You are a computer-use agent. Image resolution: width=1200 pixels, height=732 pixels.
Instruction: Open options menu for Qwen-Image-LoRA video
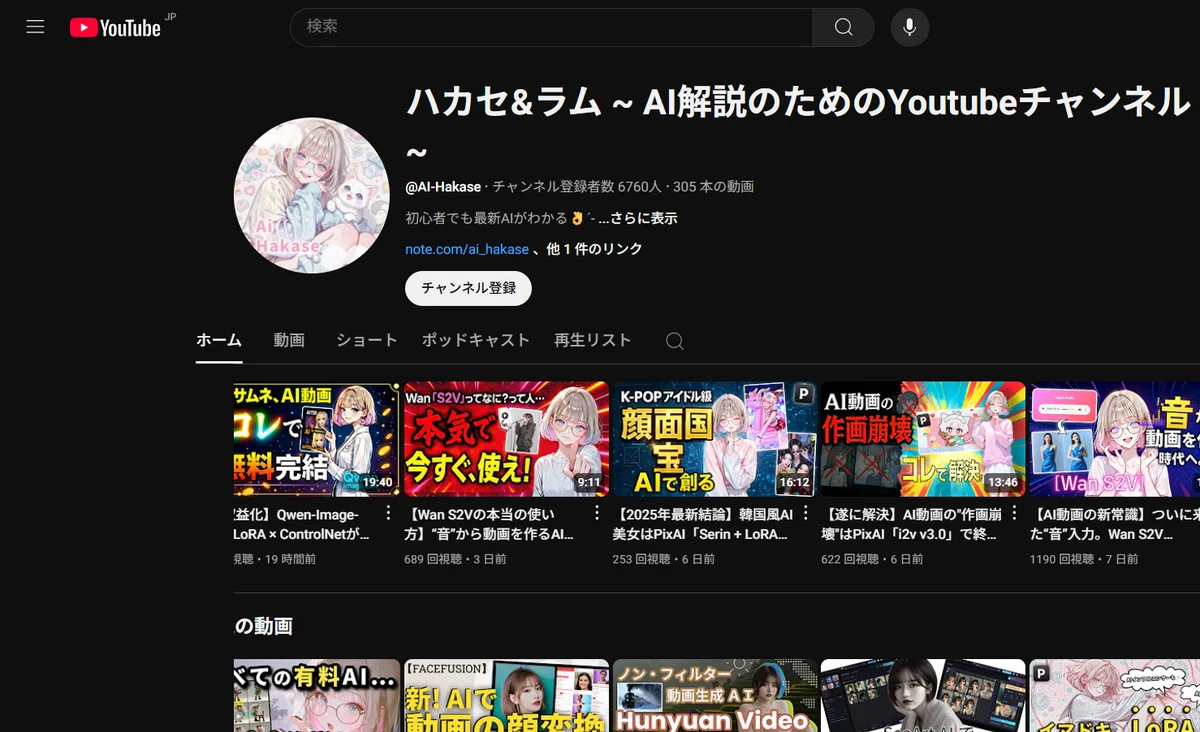point(388,513)
